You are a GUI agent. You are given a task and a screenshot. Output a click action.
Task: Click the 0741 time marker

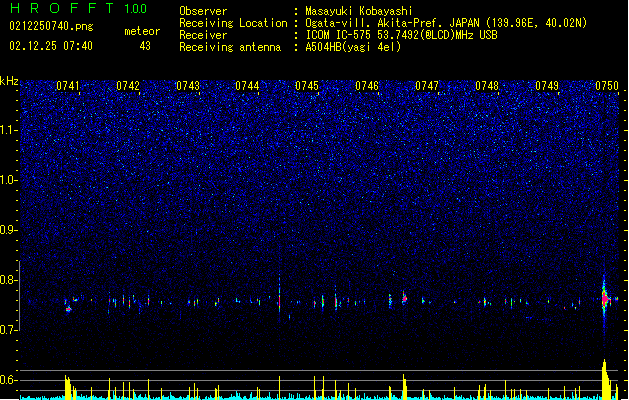(x=68, y=86)
